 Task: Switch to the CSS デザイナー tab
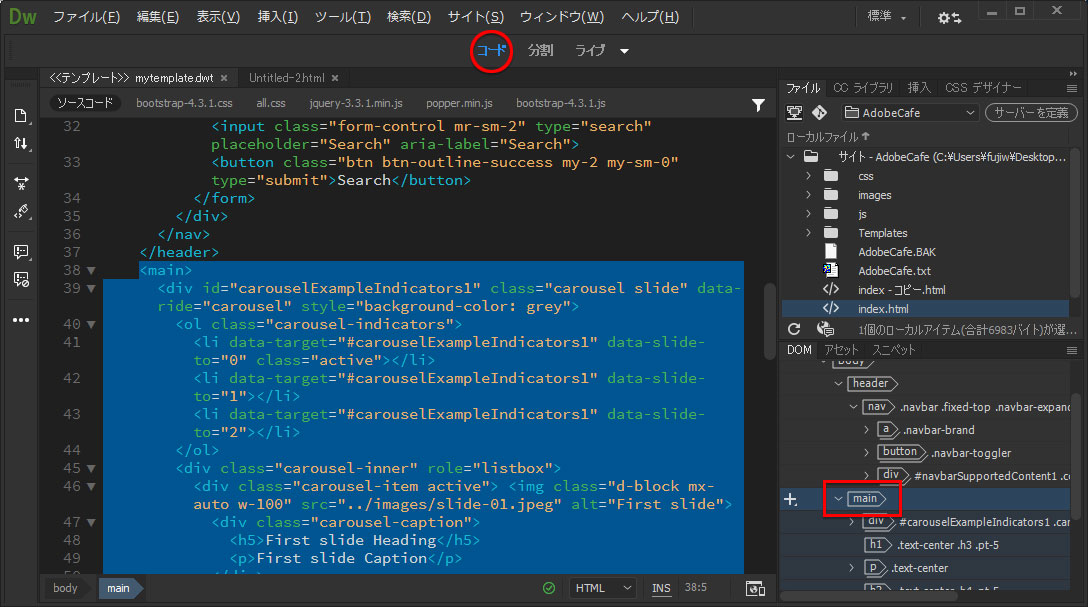coord(984,88)
